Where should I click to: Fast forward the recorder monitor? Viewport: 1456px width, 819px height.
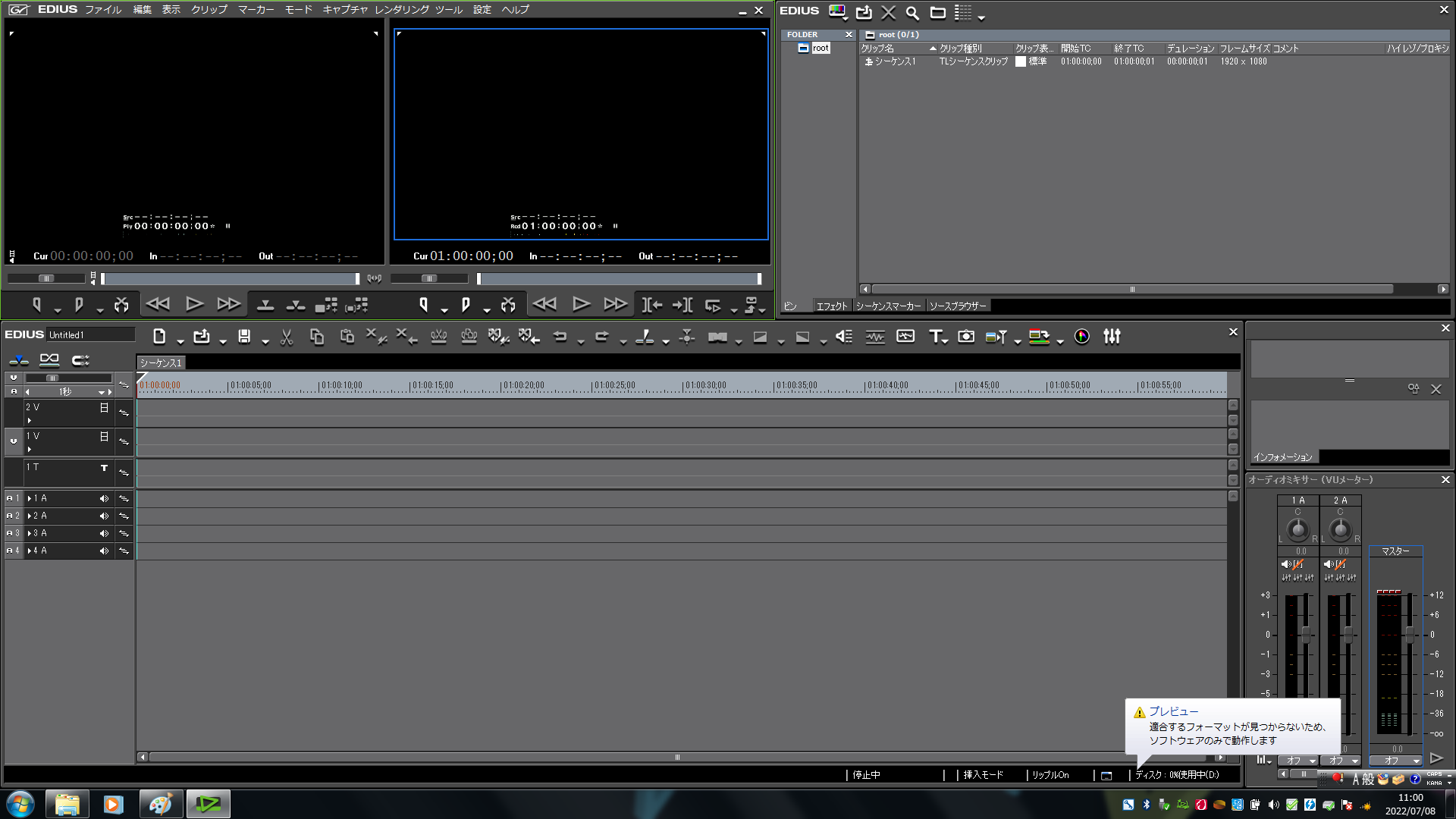pos(615,305)
